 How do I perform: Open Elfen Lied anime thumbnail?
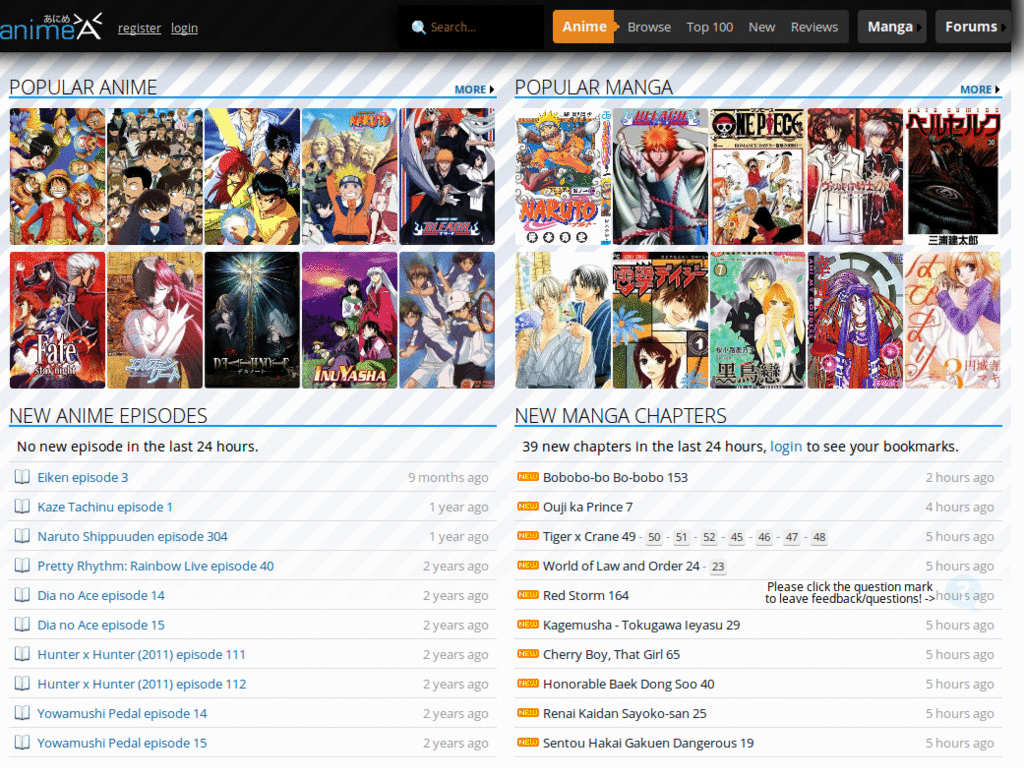[155, 320]
